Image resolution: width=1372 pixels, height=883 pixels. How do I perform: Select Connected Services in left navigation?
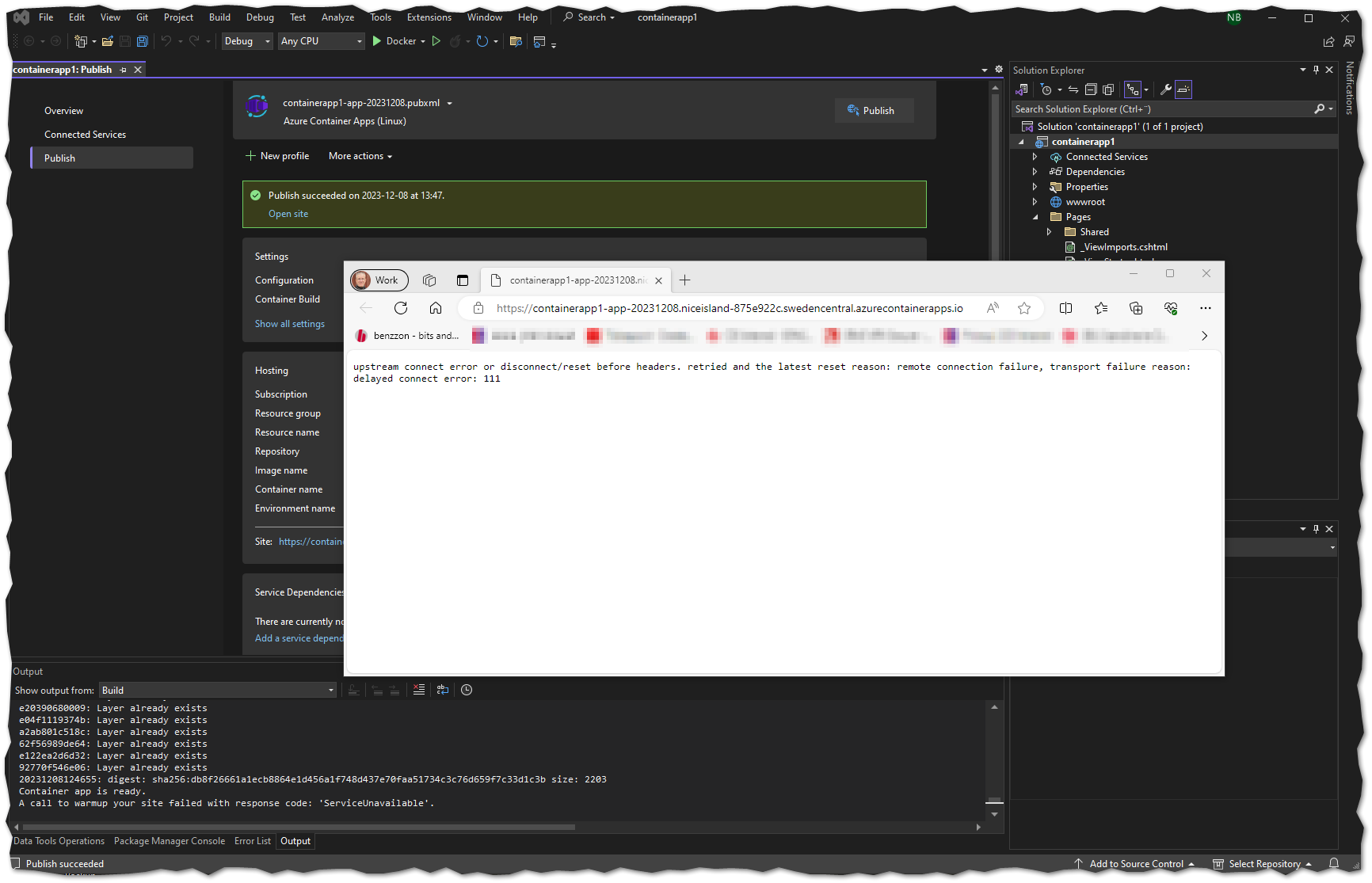85,135
